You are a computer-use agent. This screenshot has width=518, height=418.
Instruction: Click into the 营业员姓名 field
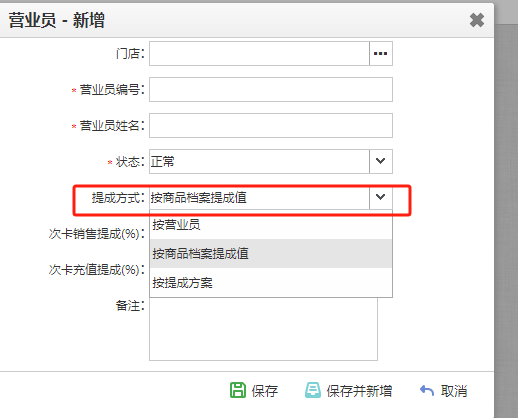(x=271, y=125)
